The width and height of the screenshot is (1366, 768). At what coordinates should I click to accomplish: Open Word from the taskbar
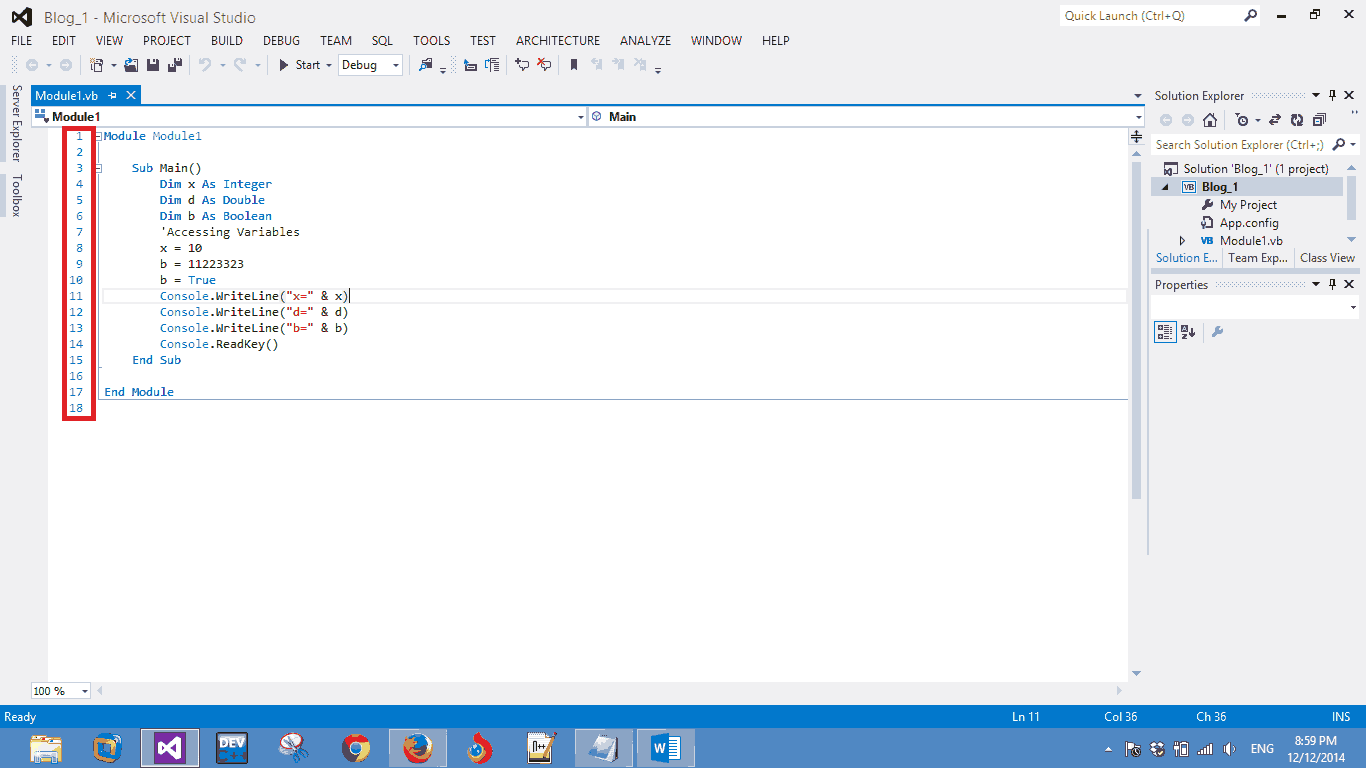point(665,747)
